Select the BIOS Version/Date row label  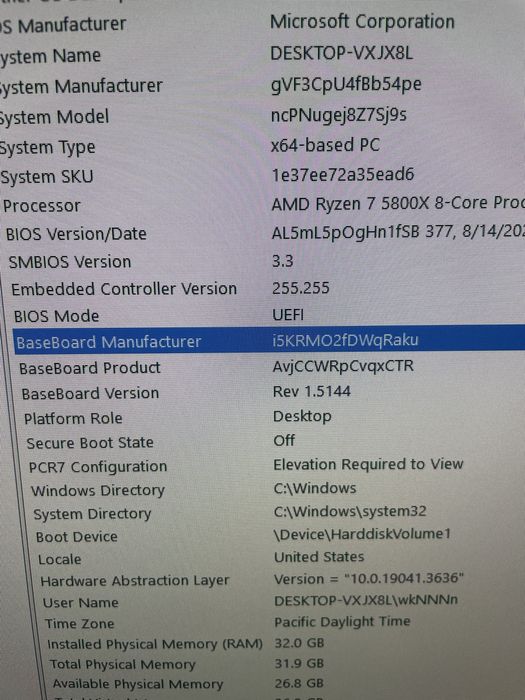pyautogui.click(x=76, y=234)
